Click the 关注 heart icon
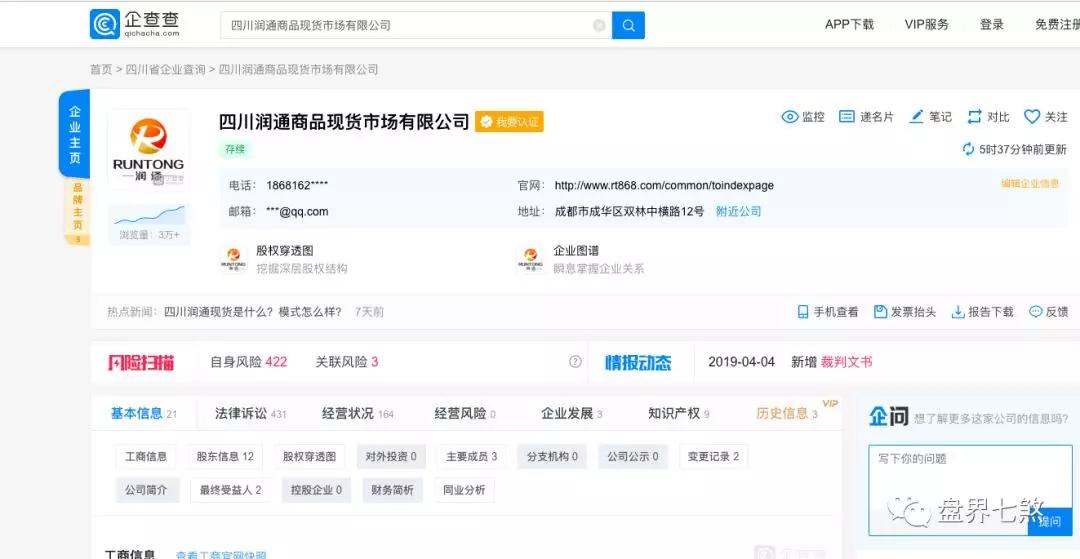 pyautogui.click(x=1031, y=117)
